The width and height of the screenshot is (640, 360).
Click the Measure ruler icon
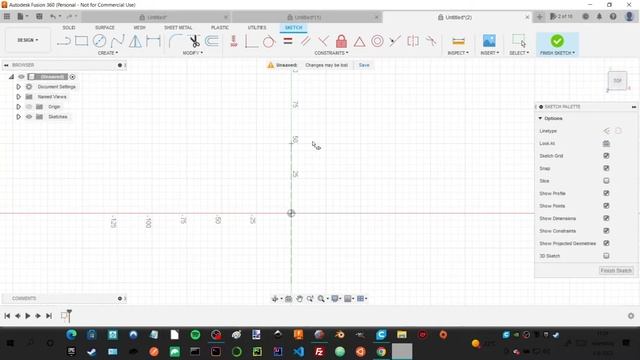tap(458, 41)
